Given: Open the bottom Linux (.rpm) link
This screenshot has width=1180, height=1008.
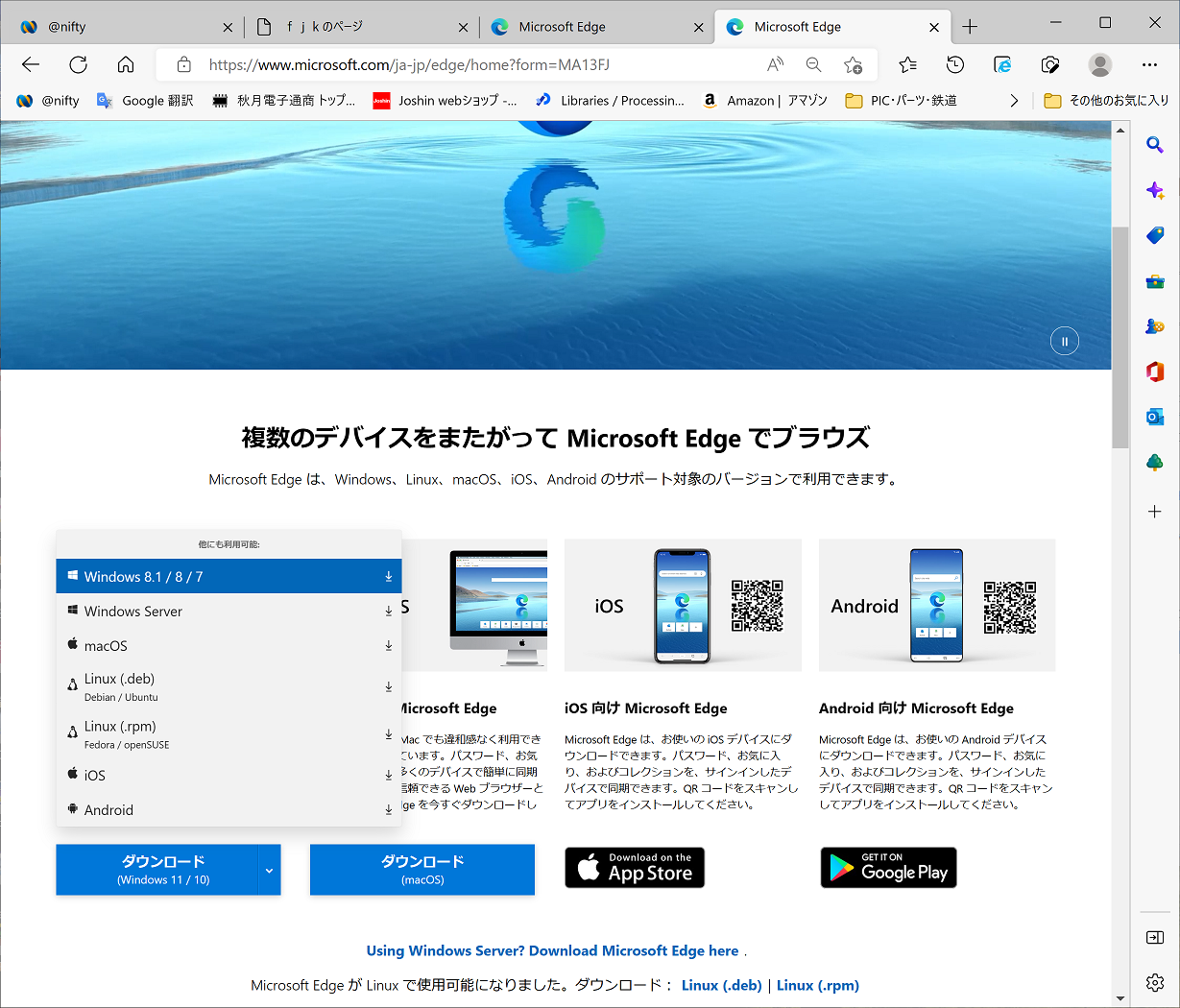Looking at the screenshot, I should click(x=818, y=985).
